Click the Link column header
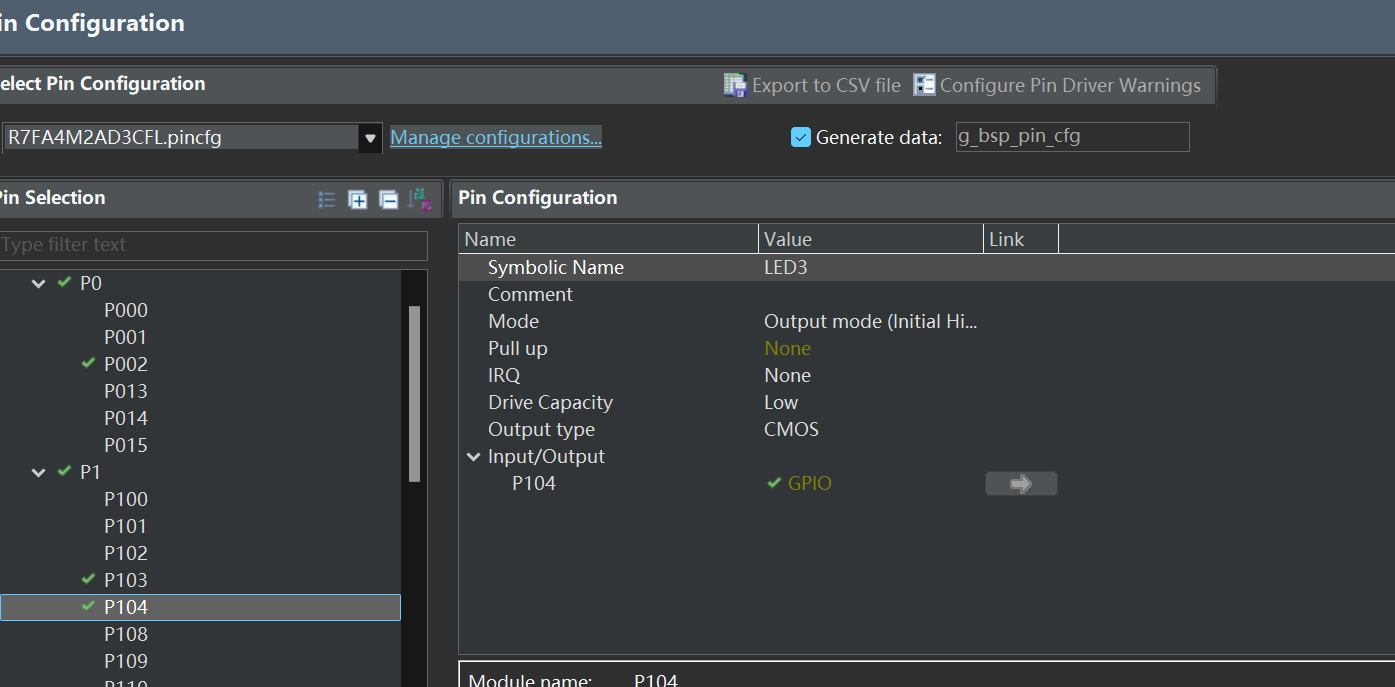Image resolution: width=1395 pixels, height=687 pixels. click(1021, 239)
